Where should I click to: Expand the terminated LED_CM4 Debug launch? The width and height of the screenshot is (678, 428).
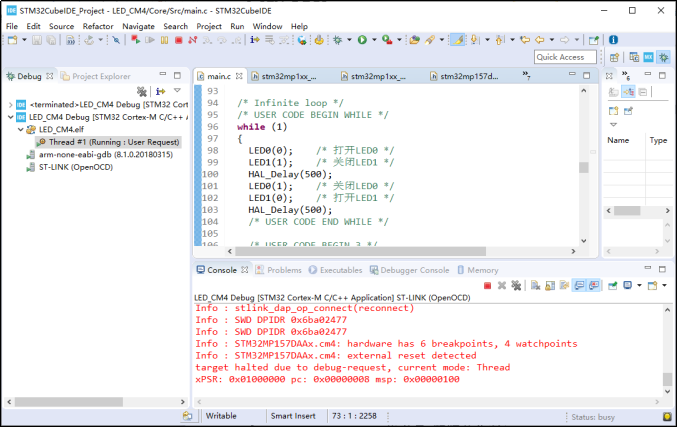point(10,105)
